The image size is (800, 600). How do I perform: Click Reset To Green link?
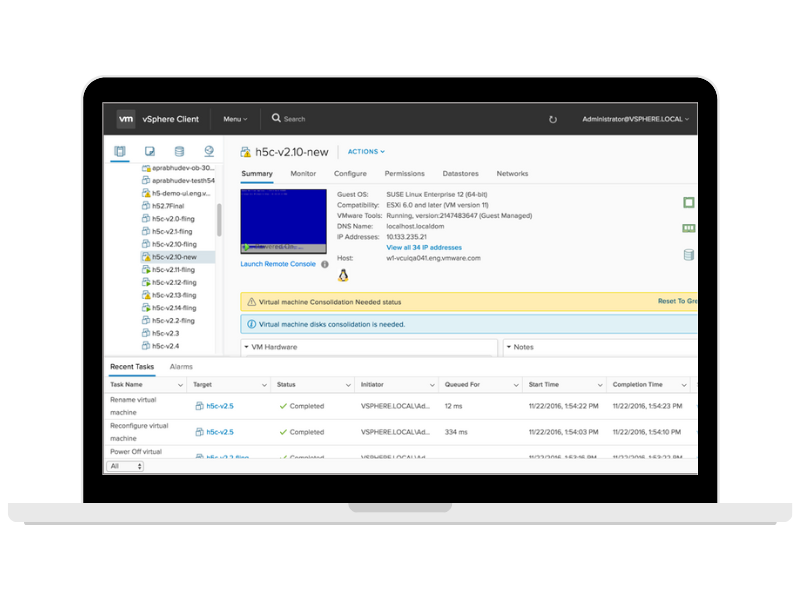click(677, 301)
